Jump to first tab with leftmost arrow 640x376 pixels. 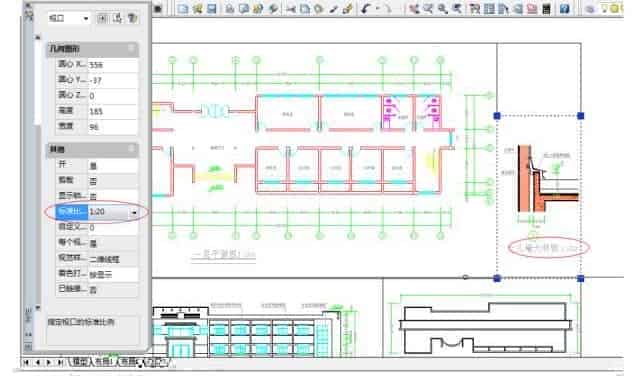pyautogui.click(x=27, y=362)
